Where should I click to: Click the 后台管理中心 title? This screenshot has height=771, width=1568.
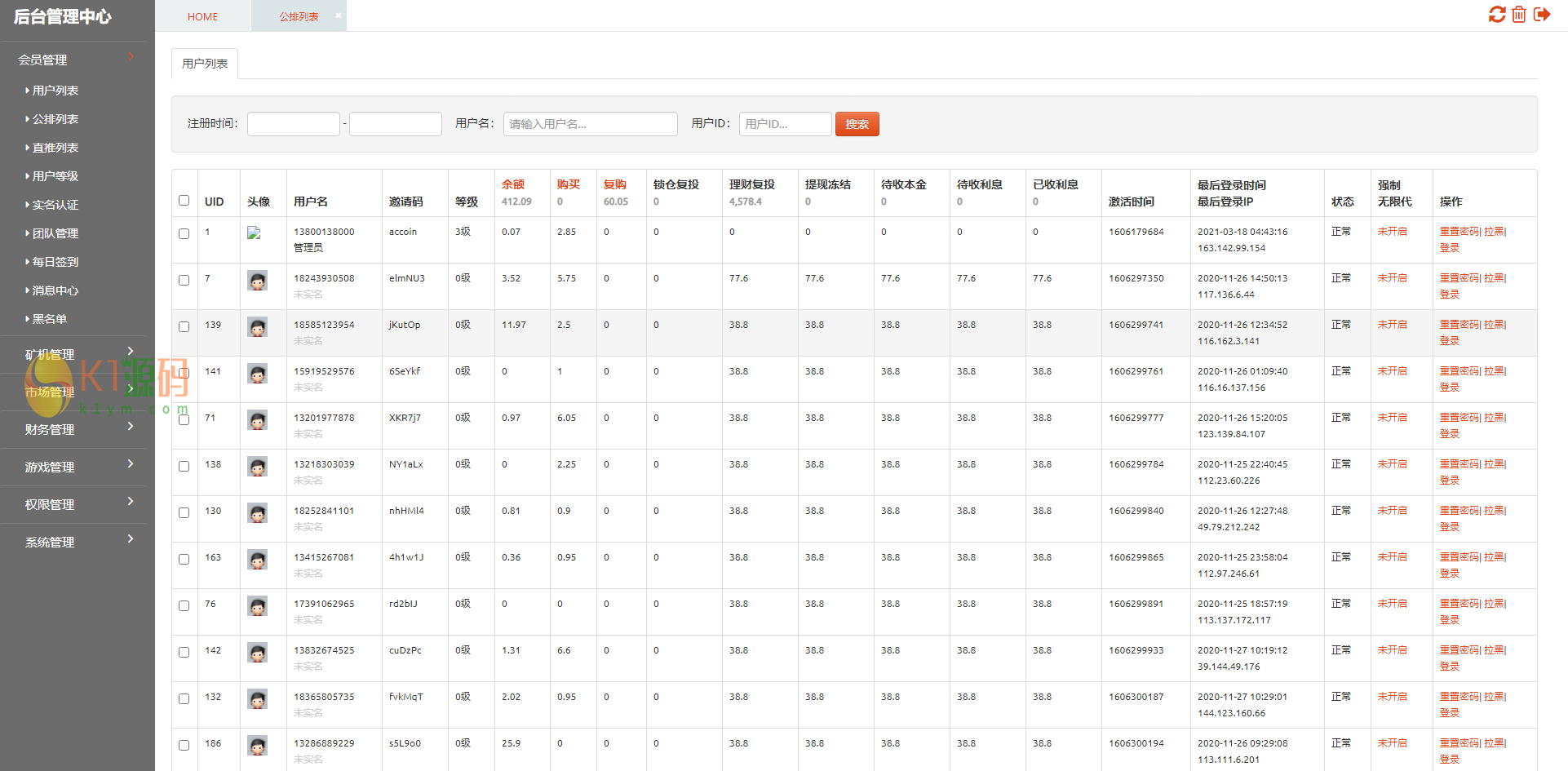point(63,16)
